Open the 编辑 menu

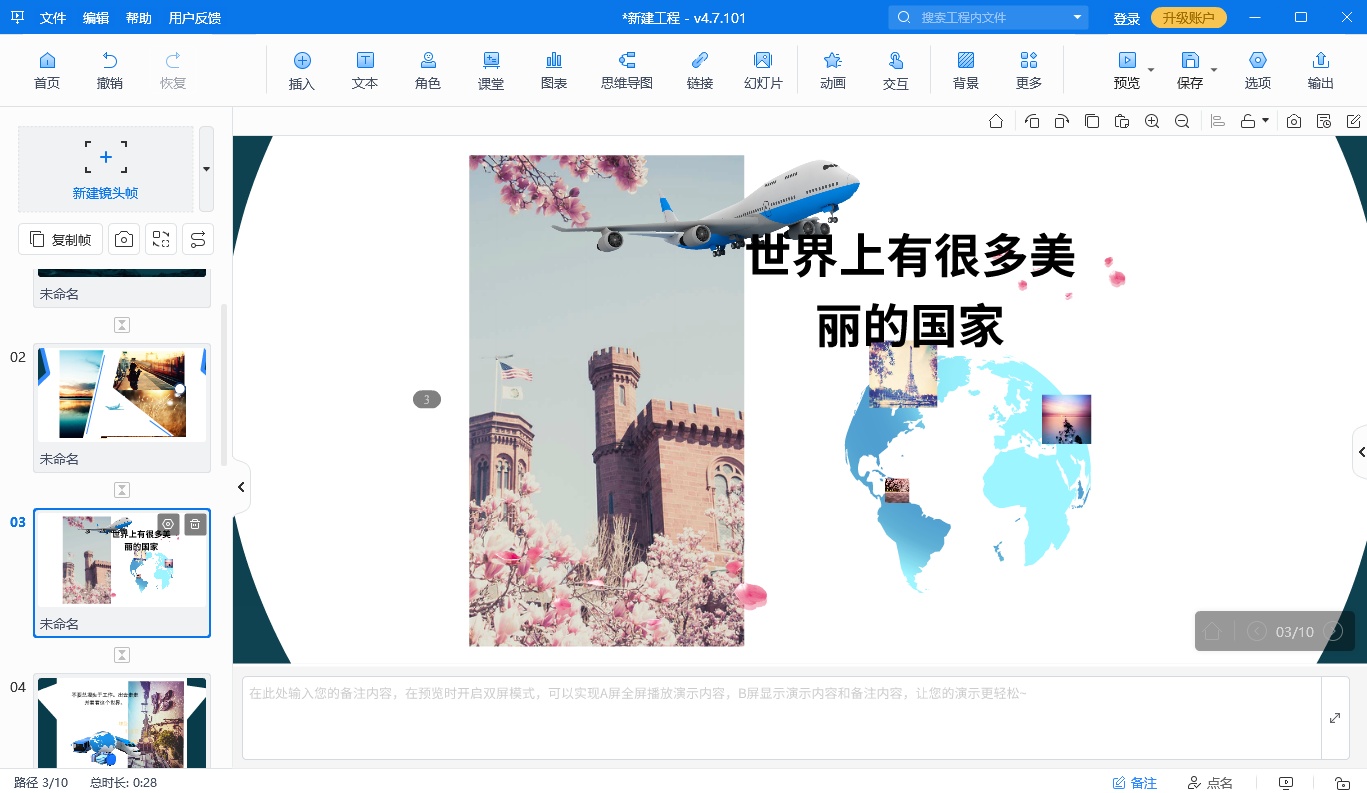[96, 18]
